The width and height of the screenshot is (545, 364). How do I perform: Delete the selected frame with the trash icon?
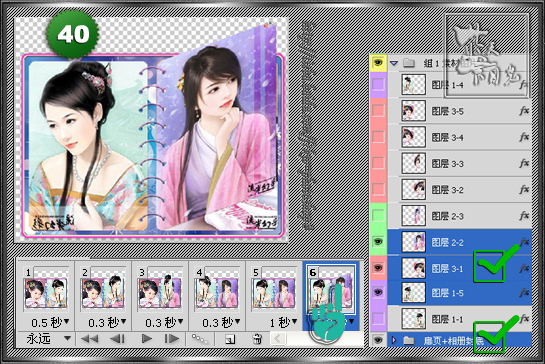257,339
